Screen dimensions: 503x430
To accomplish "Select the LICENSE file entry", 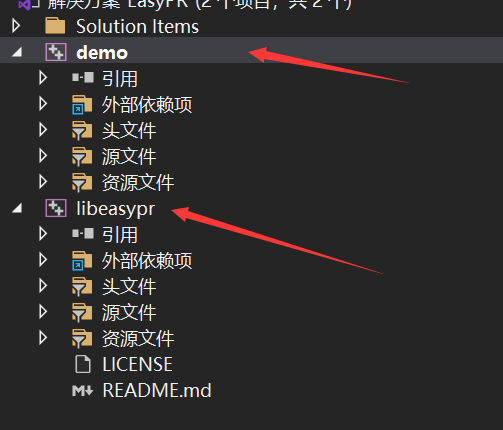I will coord(137,364).
